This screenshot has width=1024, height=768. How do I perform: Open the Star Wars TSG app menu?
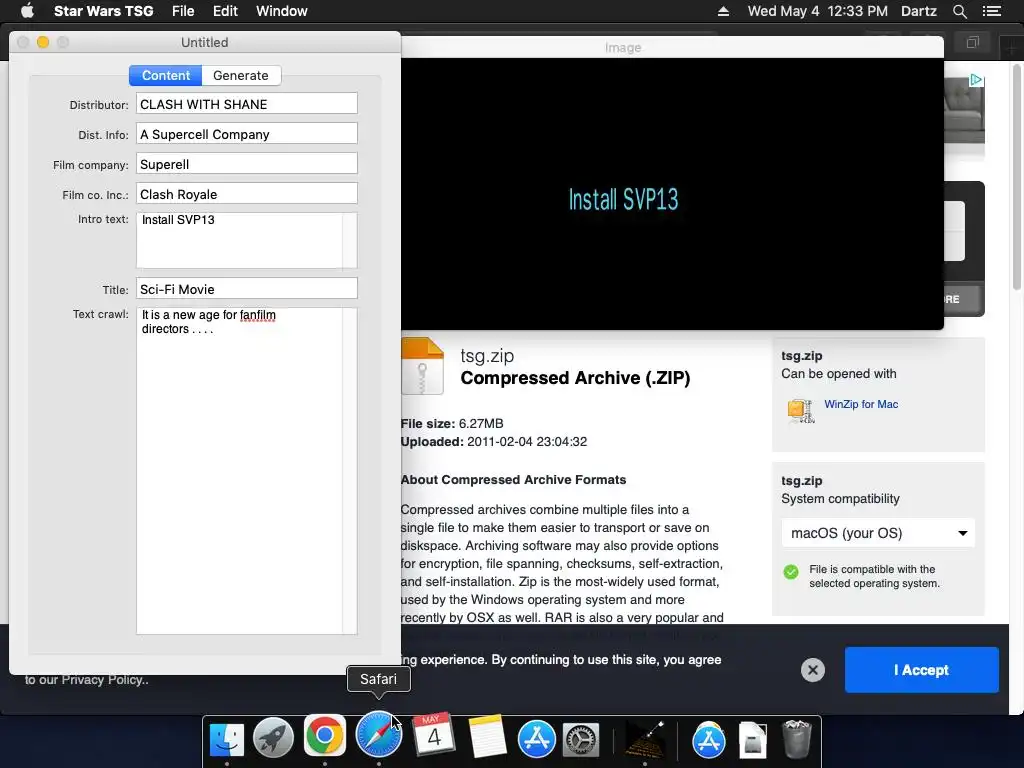point(103,11)
